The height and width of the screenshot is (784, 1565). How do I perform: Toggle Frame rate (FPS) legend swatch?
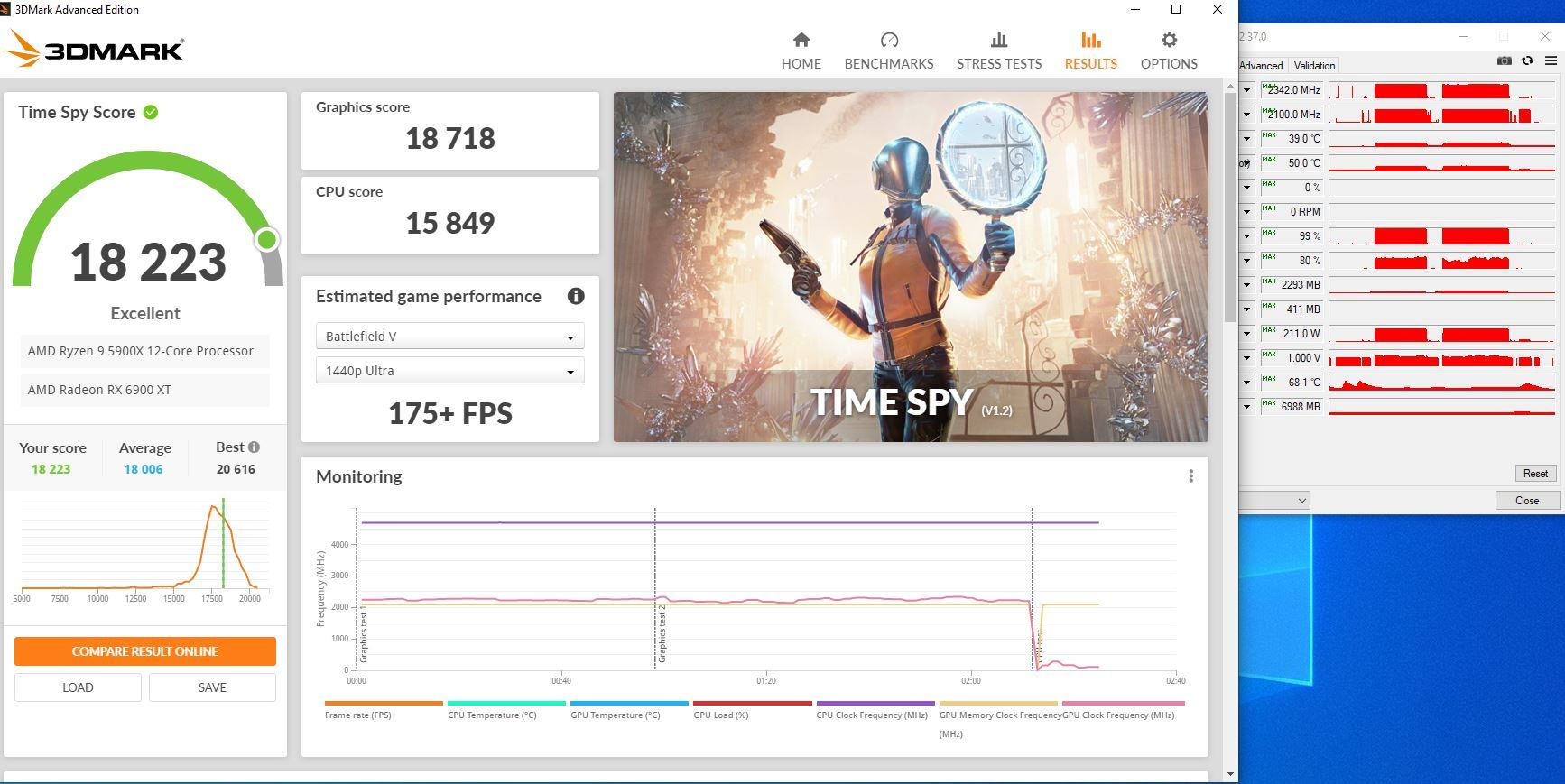pos(384,703)
